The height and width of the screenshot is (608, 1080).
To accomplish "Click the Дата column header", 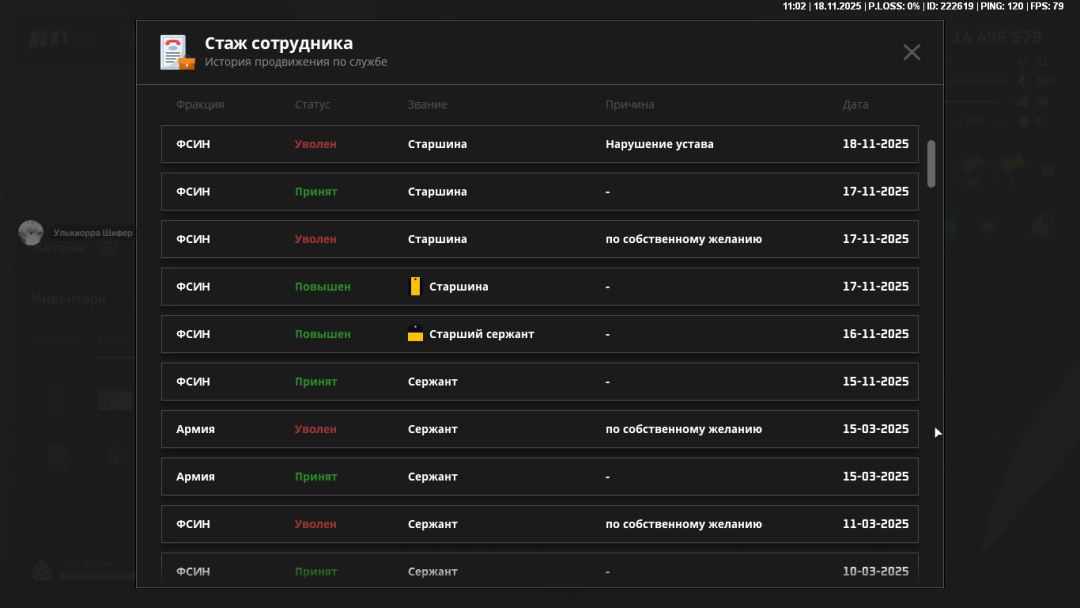I will click(x=855, y=105).
